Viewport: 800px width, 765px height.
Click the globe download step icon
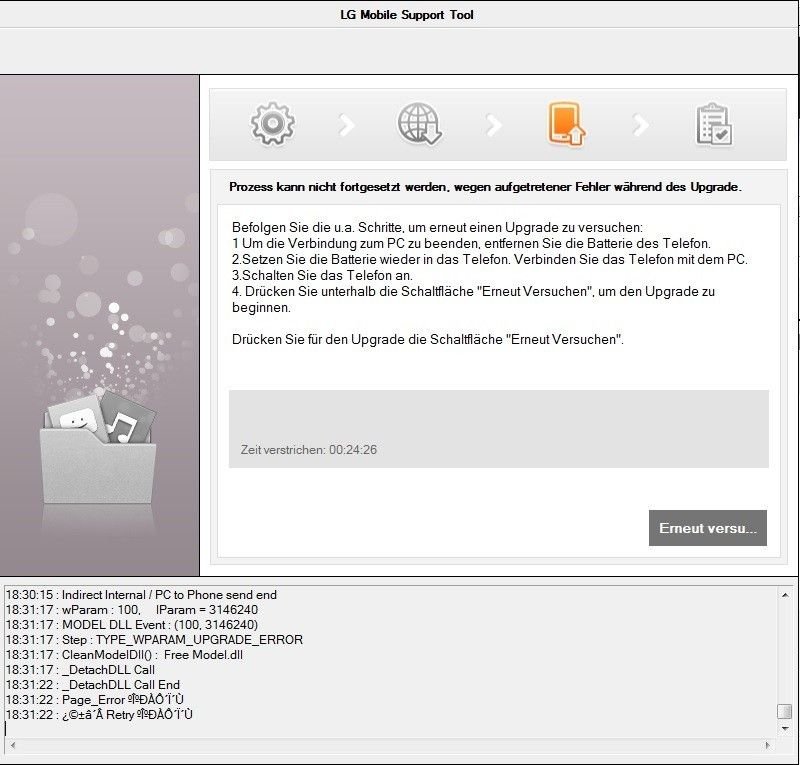419,124
